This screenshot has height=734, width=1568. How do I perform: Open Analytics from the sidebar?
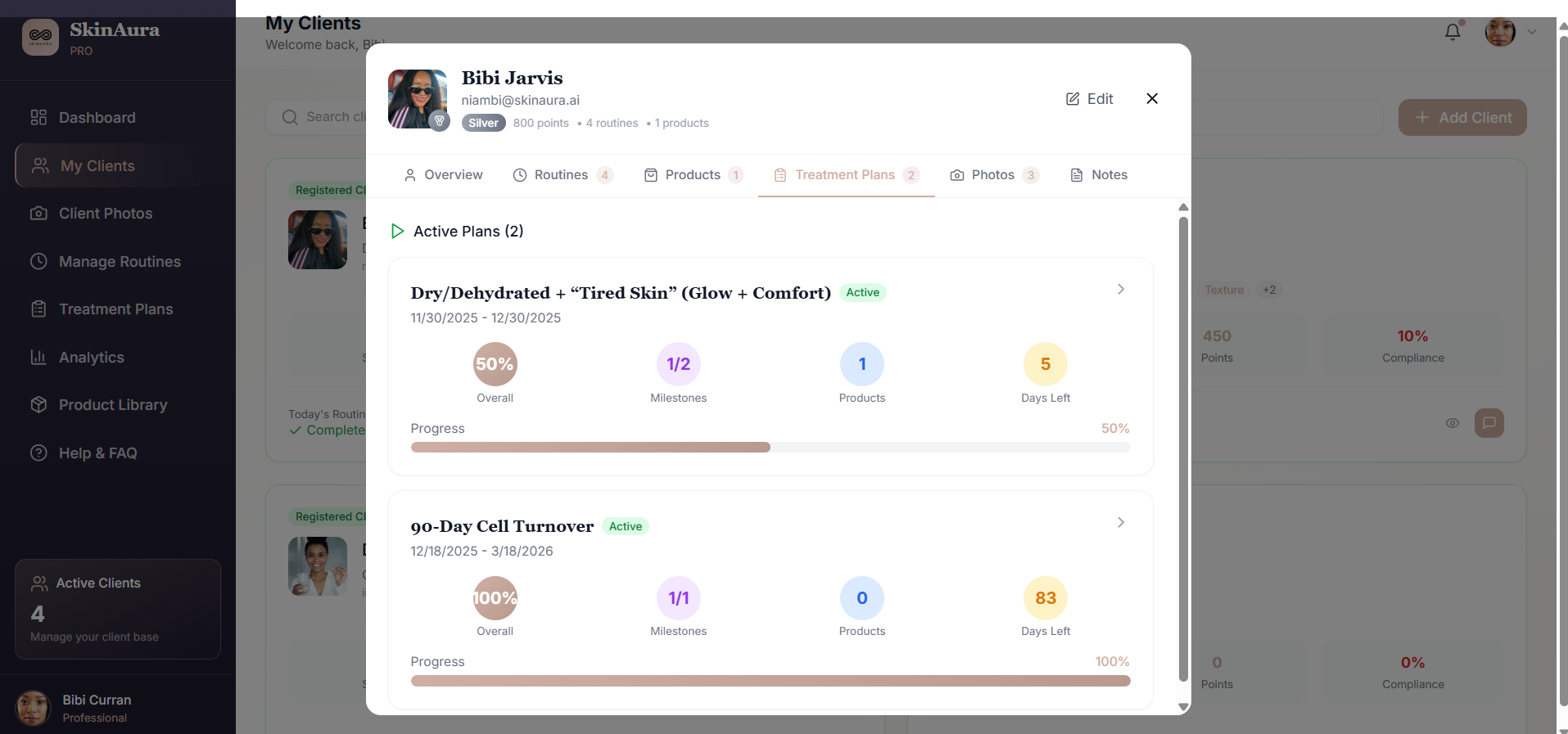pos(91,358)
